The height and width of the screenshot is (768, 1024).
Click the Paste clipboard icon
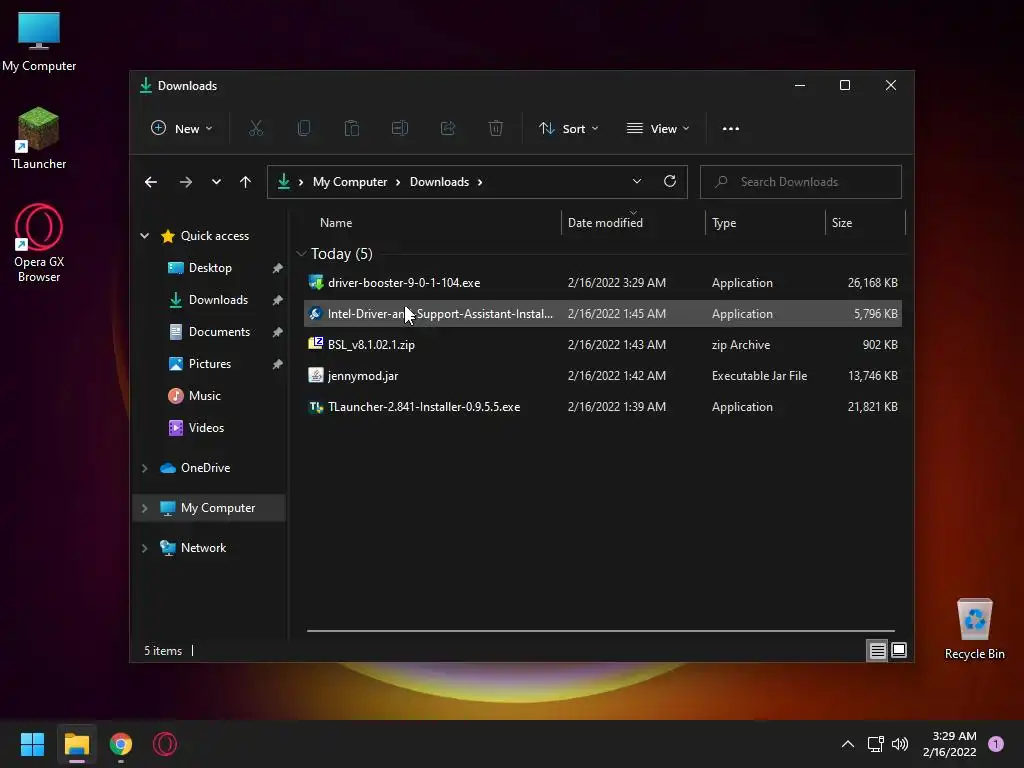tap(351, 129)
